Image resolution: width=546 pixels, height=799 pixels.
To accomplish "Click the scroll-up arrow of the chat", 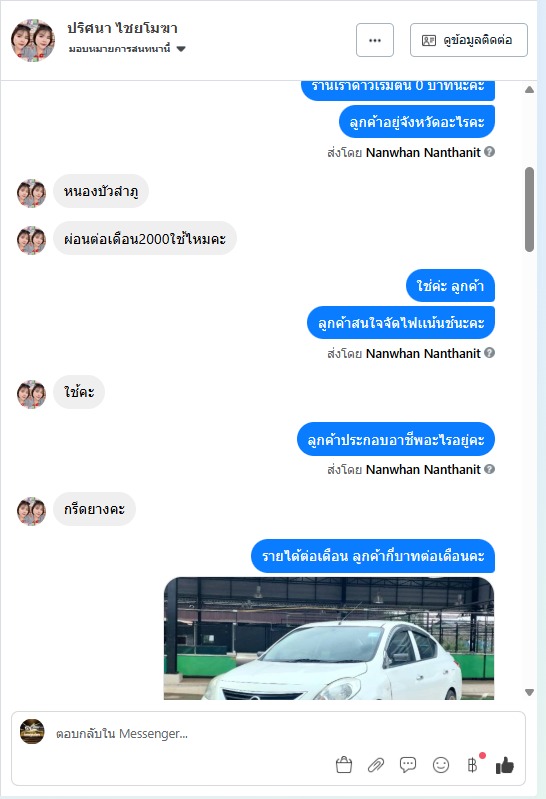I will point(530,90).
